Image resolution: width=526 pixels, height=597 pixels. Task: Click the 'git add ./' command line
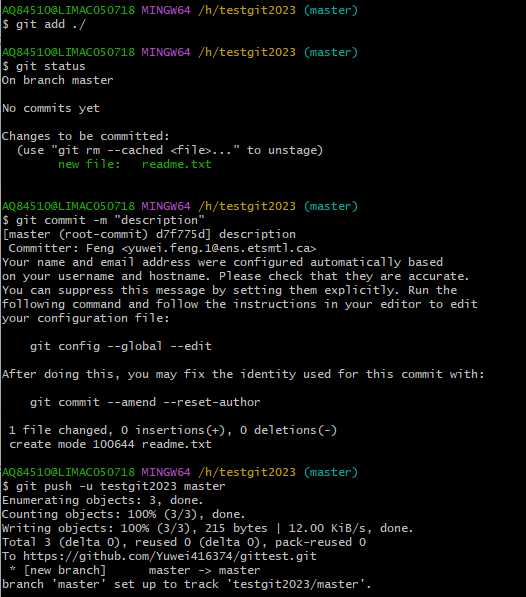point(44,24)
